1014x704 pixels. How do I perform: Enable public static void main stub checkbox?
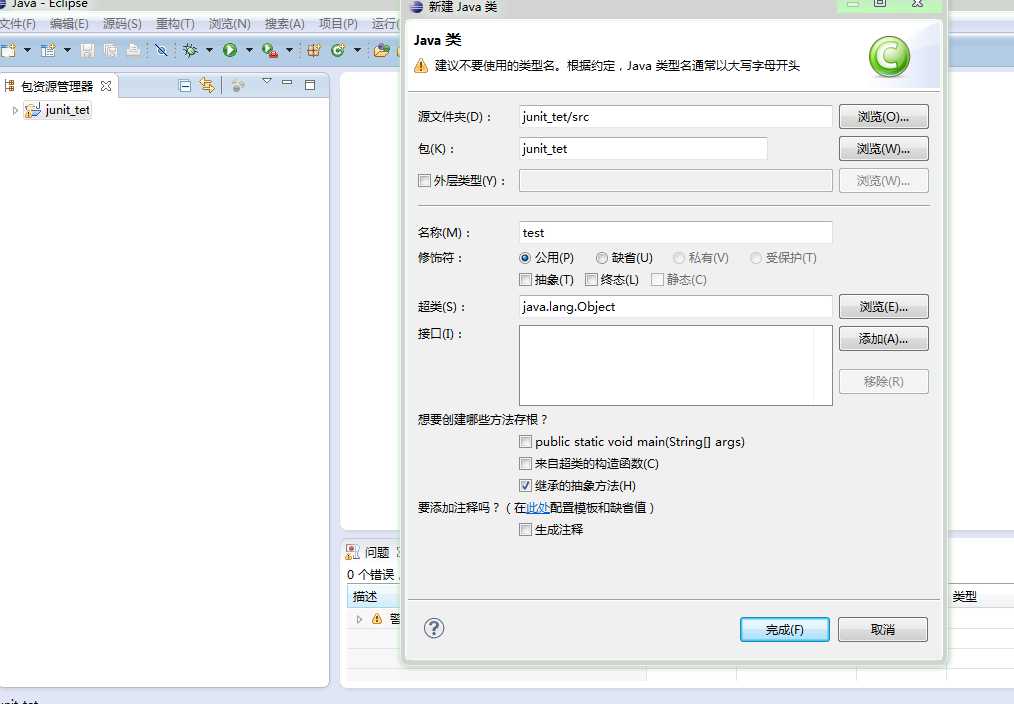(526, 442)
